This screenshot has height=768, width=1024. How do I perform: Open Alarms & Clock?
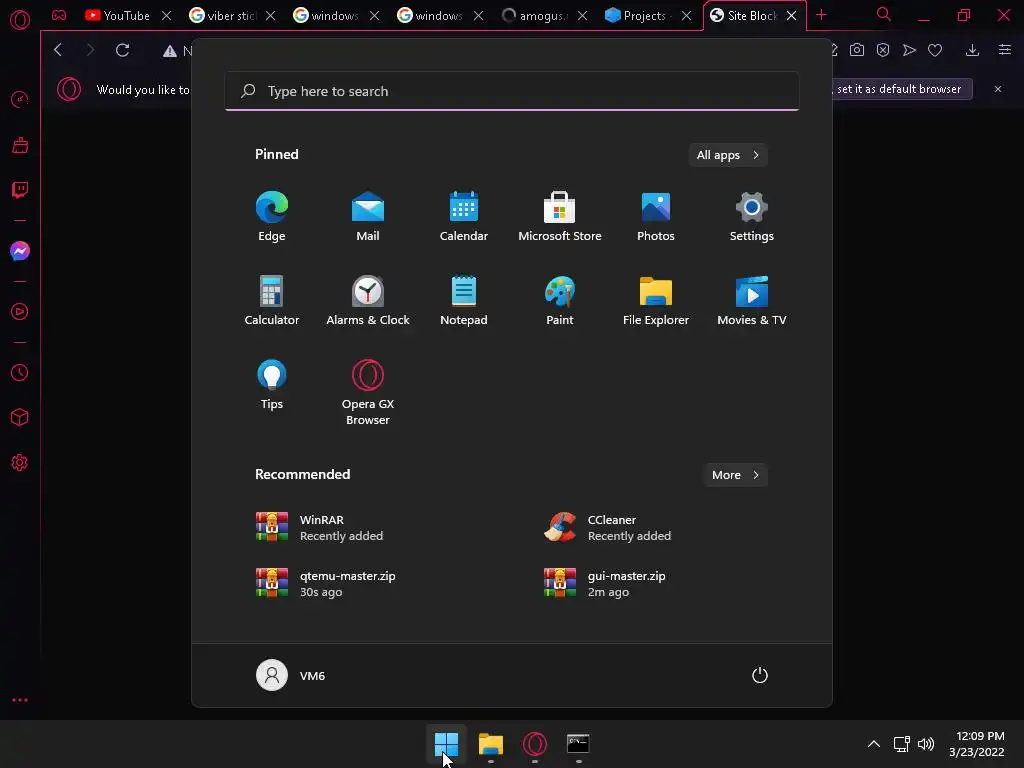pos(368,300)
